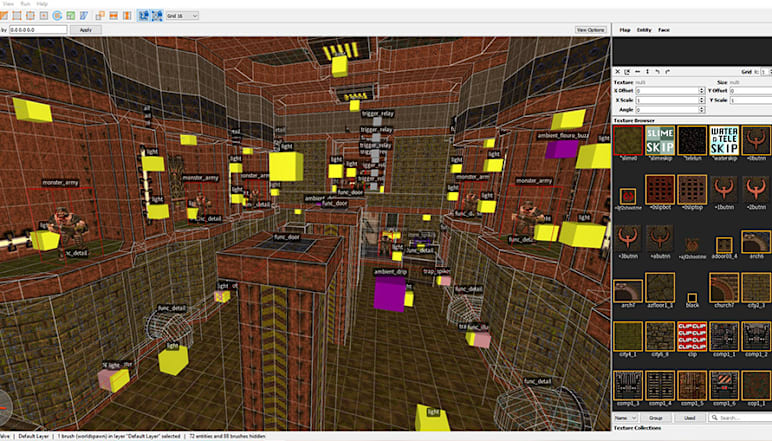The width and height of the screenshot is (772, 441).
Task: Select the +1butnn Quake logo texture
Action: click(724, 189)
